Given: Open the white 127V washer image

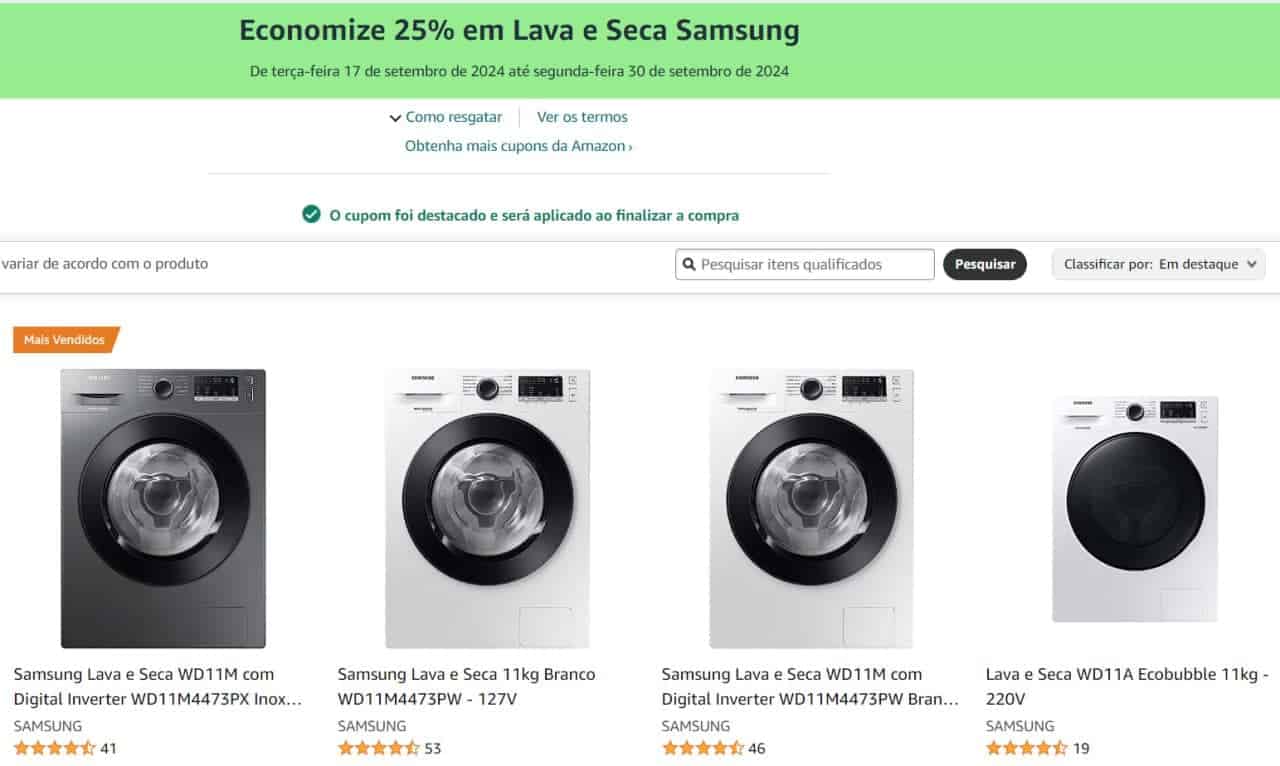Looking at the screenshot, I should [488, 509].
